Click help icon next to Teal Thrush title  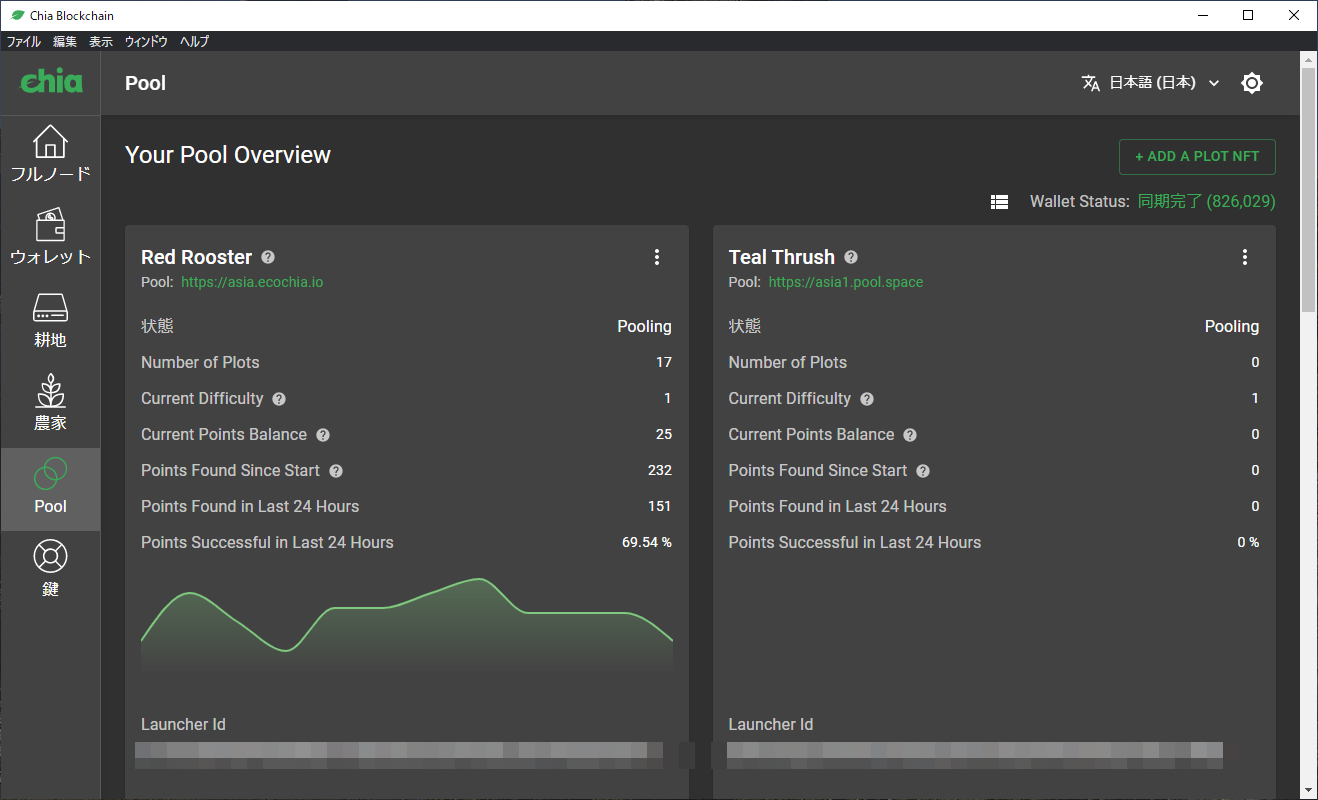[x=851, y=257]
